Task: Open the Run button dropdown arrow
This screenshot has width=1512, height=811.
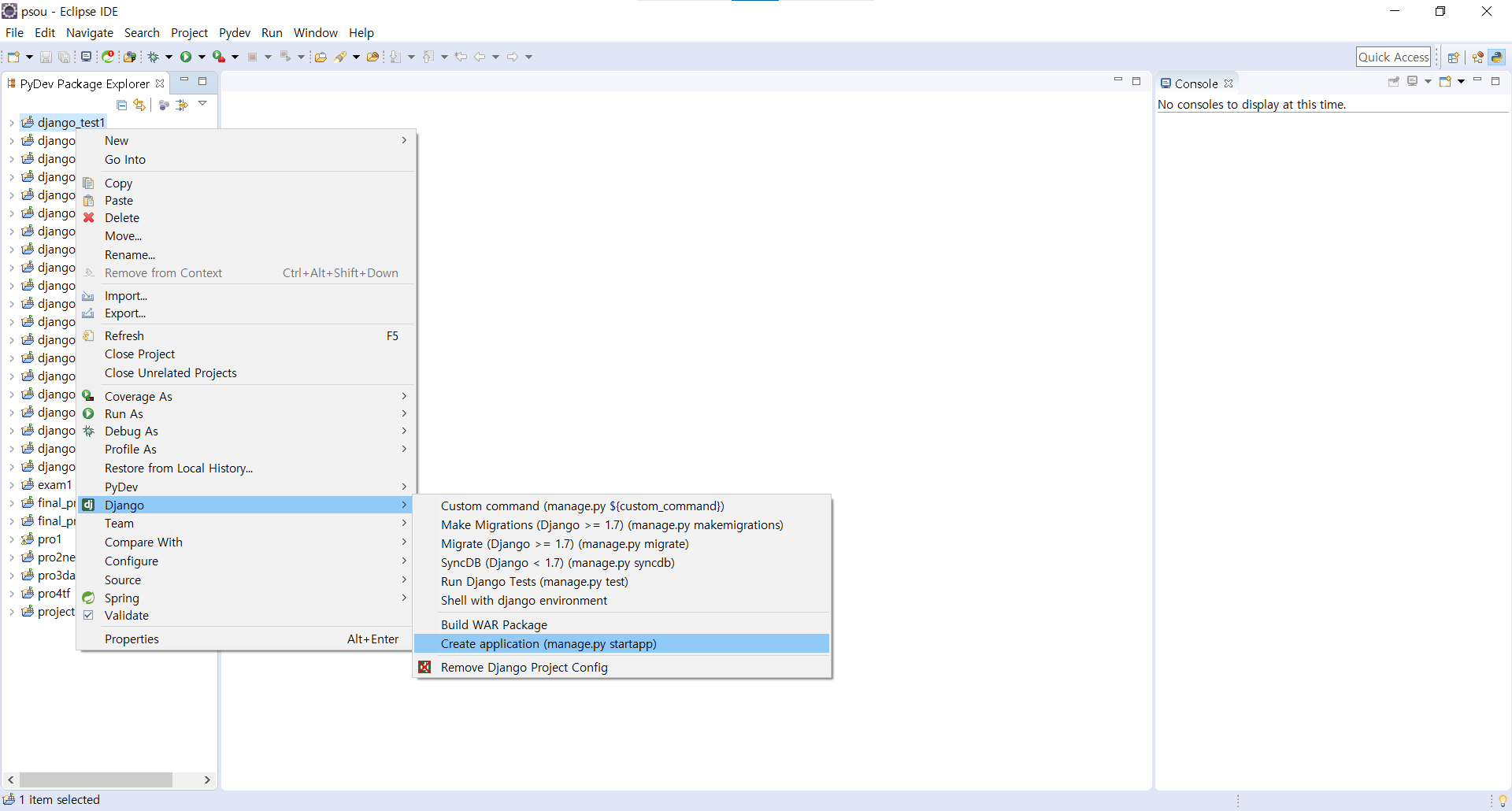Action: tap(202, 57)
